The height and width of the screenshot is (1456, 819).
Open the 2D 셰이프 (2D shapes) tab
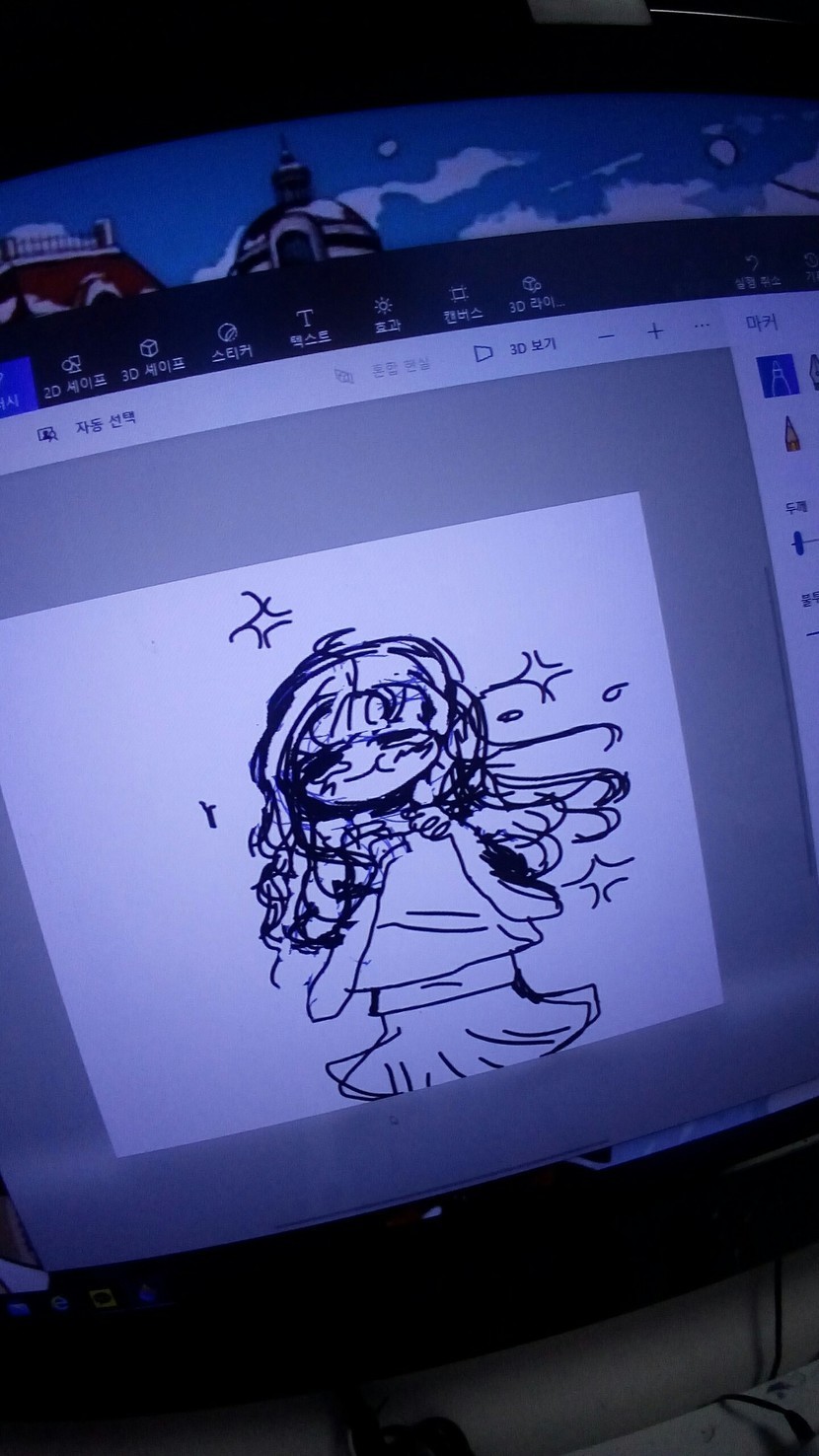(75, 375)
